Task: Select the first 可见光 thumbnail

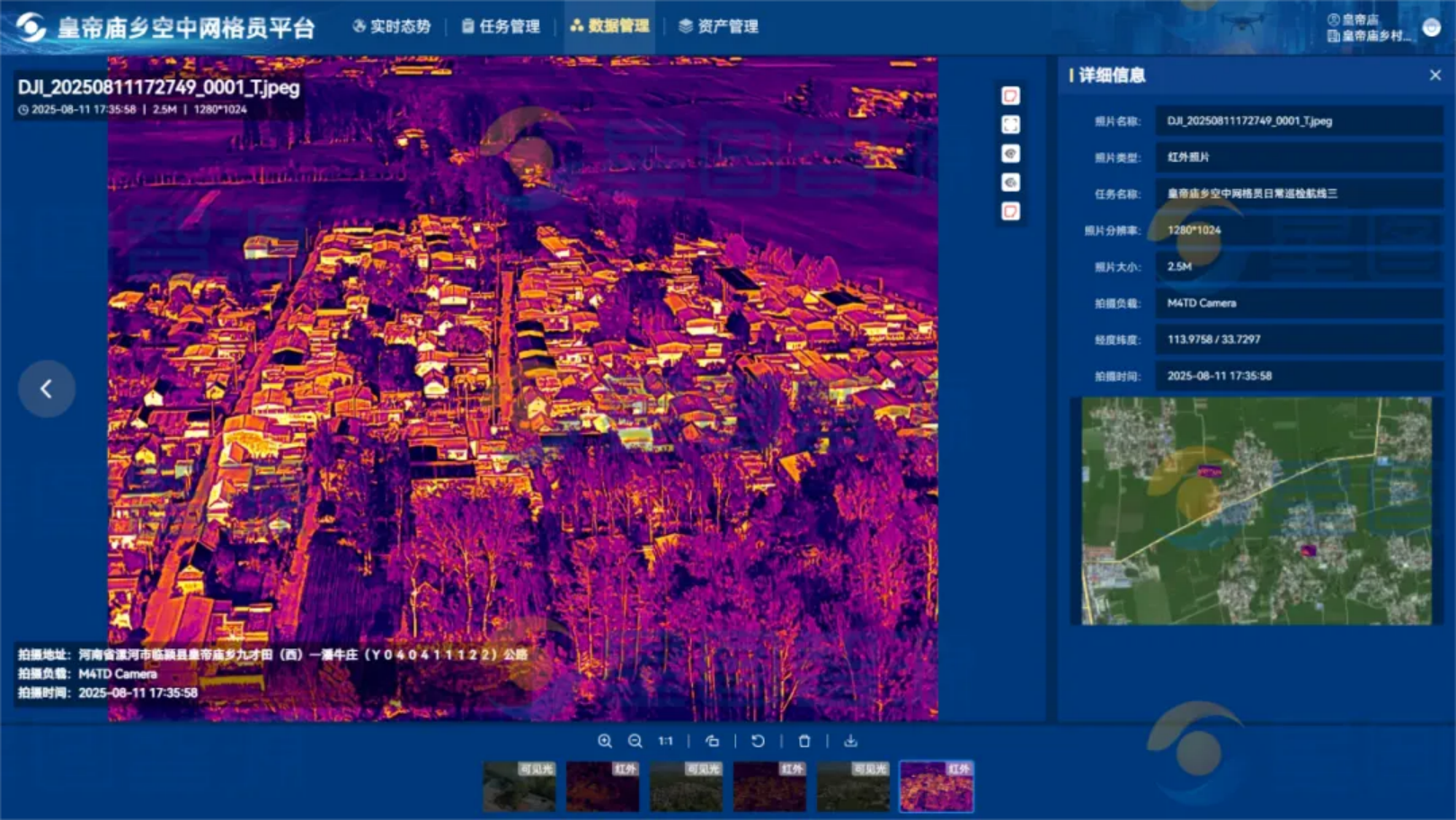Action: 519,786
